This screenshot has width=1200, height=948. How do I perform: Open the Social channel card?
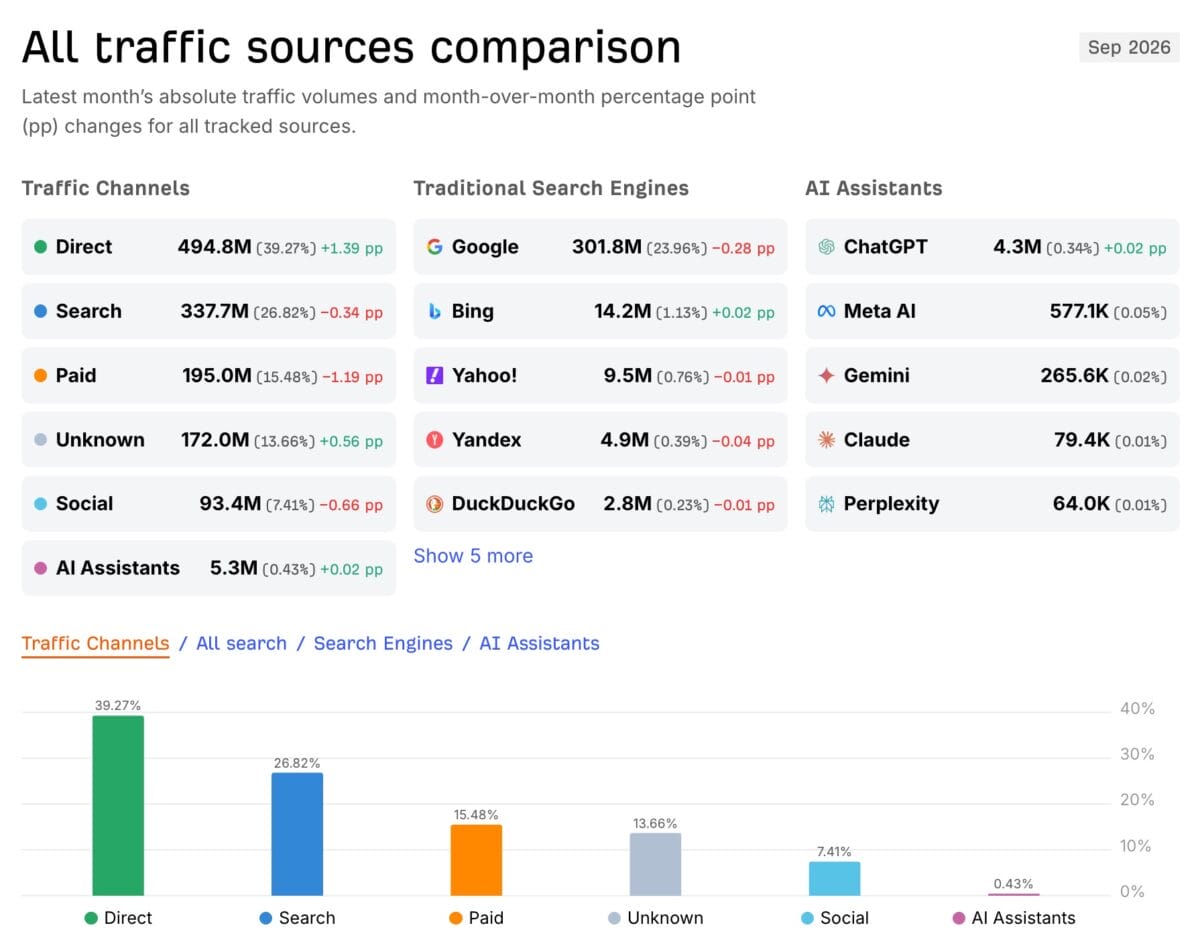pyautogui.click(x=208, y=503)
